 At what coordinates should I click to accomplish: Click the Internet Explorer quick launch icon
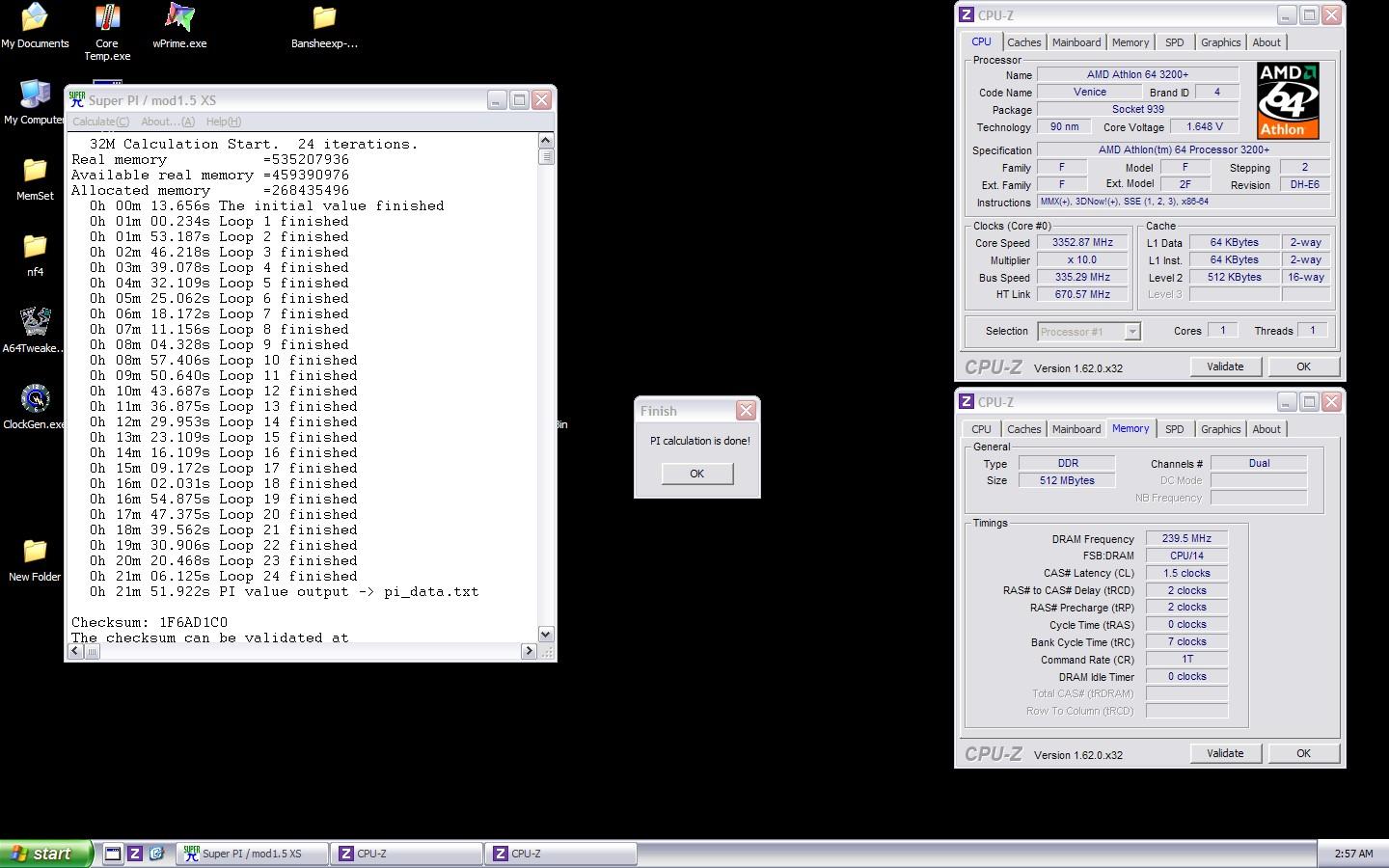157,854
